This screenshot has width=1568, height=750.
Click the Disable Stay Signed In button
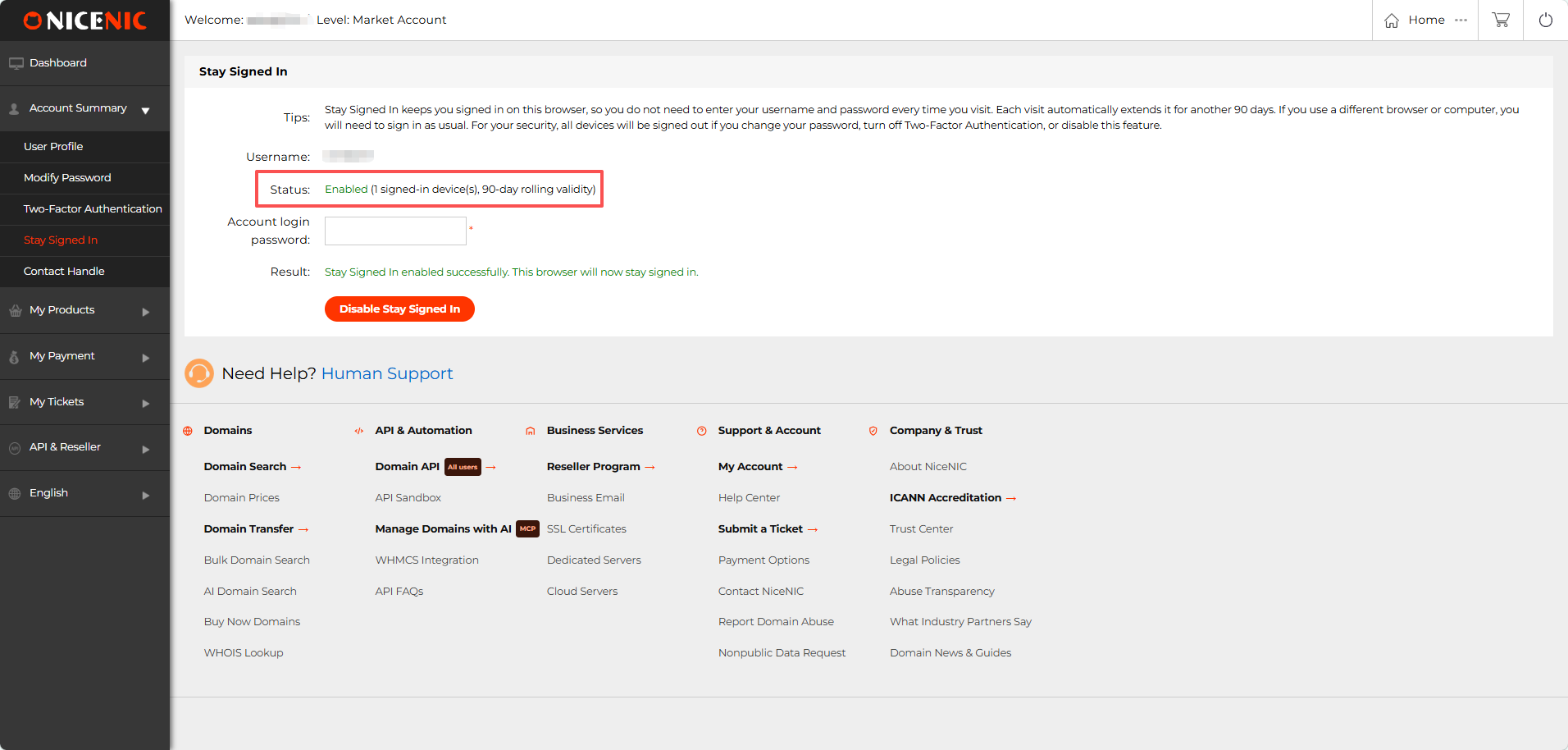399,309
